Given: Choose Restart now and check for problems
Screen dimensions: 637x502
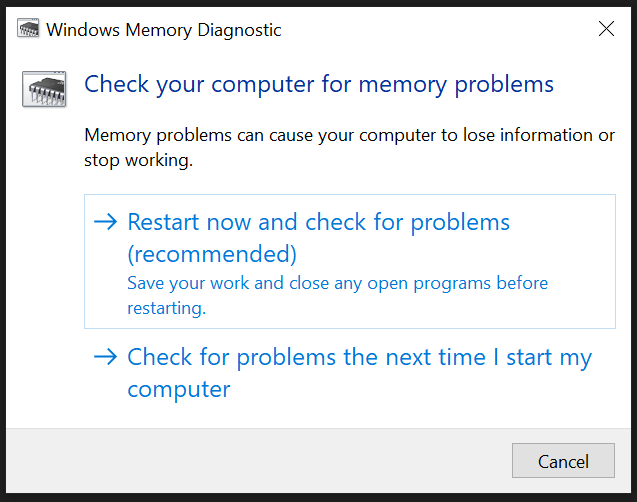Looking at the screenshot, I should click(x=319, y=222).
